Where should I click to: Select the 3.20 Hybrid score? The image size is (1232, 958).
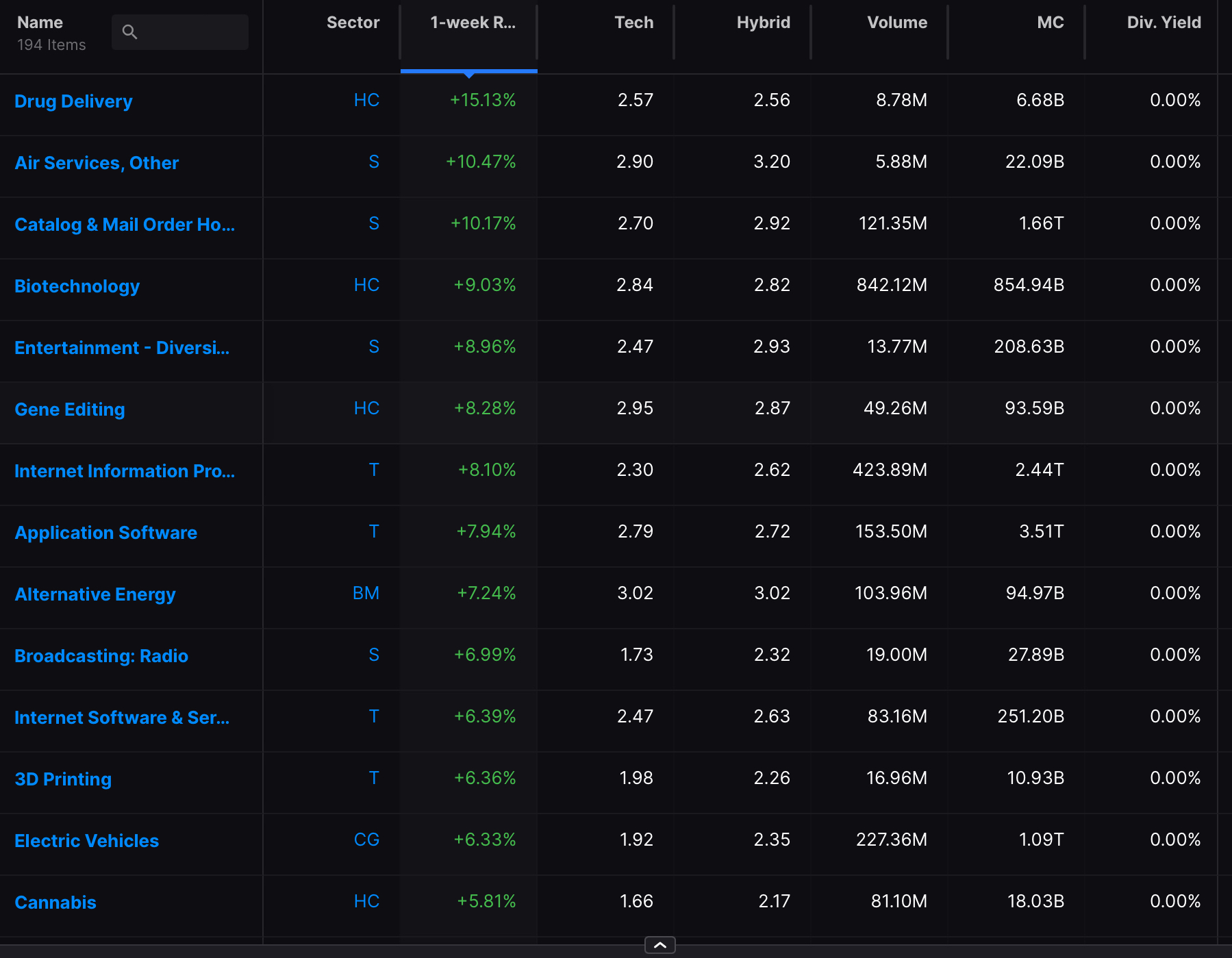click(x=772, y=162)
